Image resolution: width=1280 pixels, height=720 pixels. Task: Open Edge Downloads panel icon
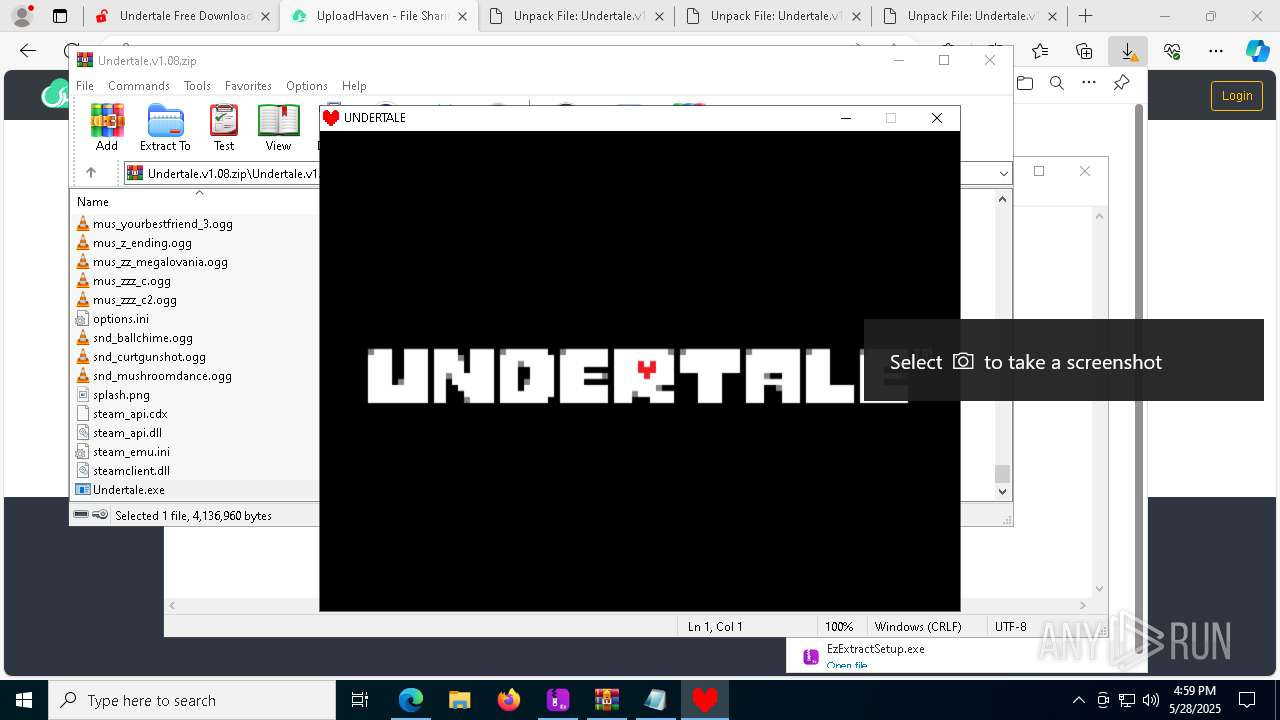coord(1128,51)
